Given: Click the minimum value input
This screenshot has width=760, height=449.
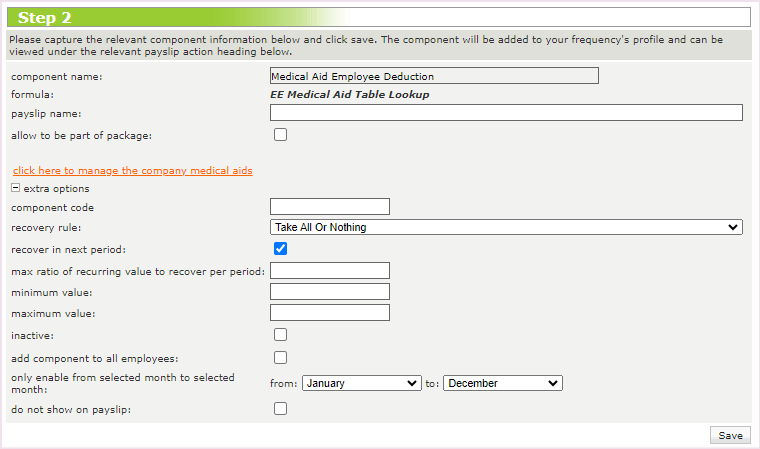Looking at the screenshot, I should coord(330,292).
